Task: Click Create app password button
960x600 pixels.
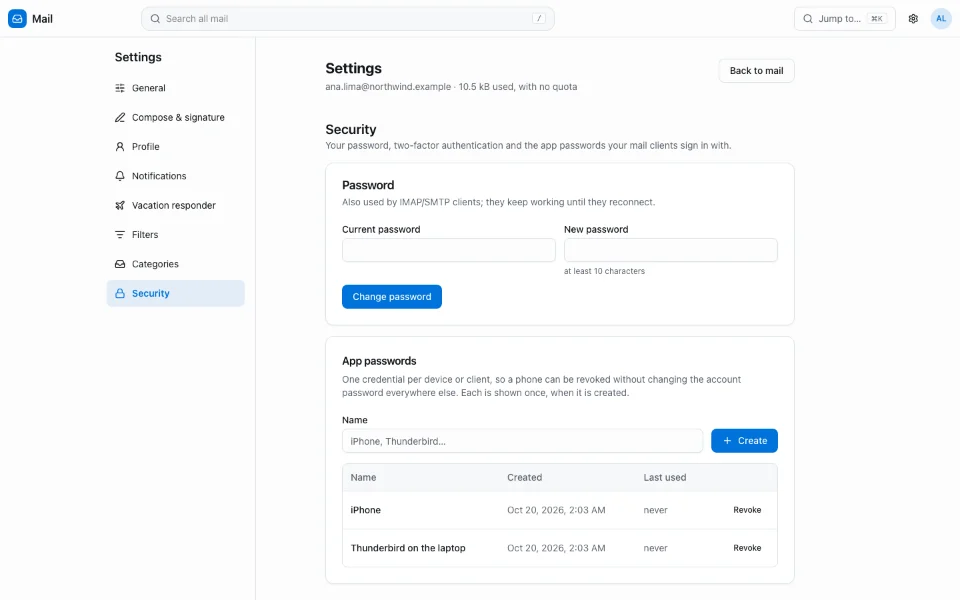Action: (x=744, y=441)
